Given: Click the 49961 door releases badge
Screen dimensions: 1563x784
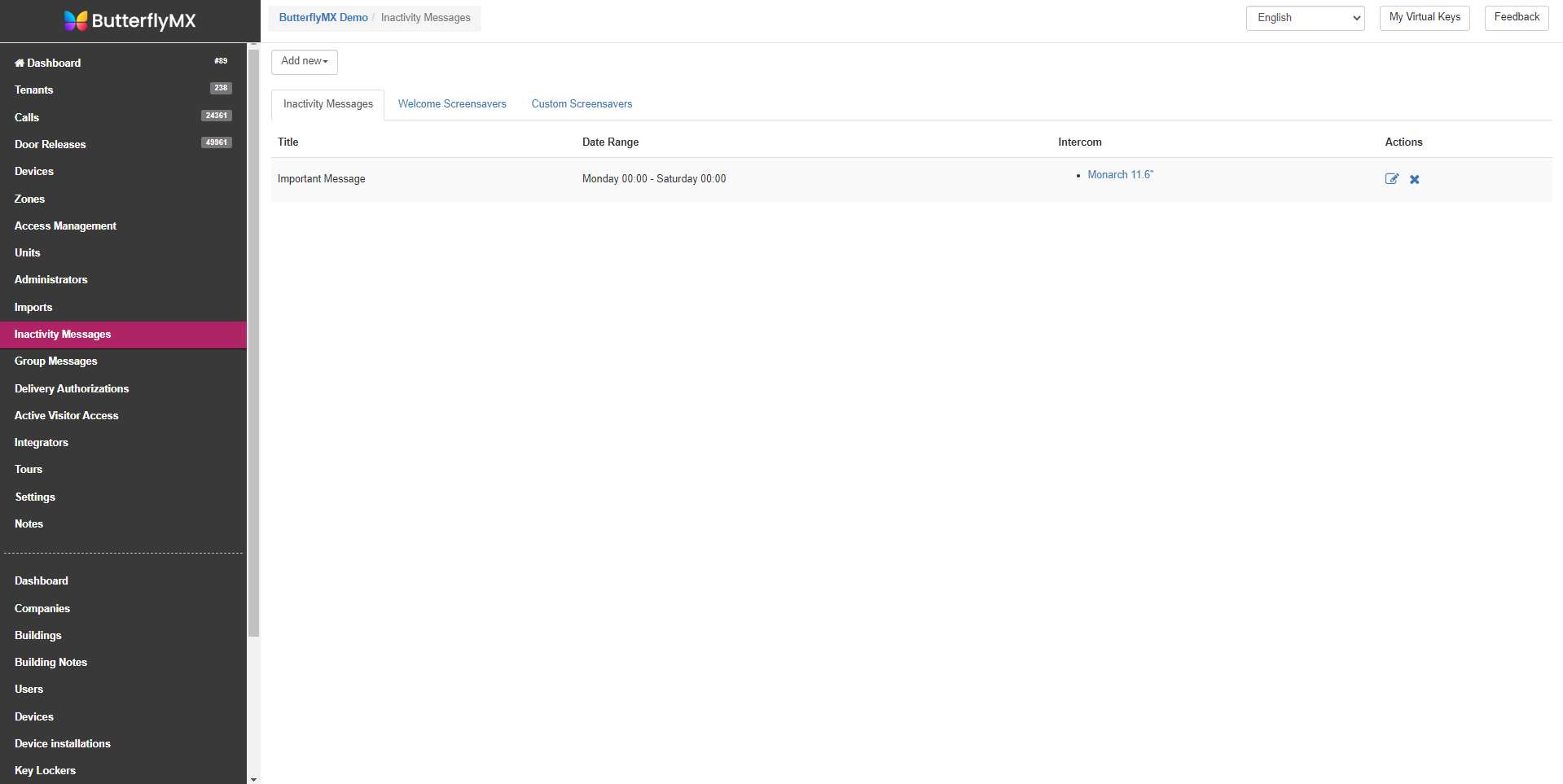Looking at the screenshot, I should 217,142.
